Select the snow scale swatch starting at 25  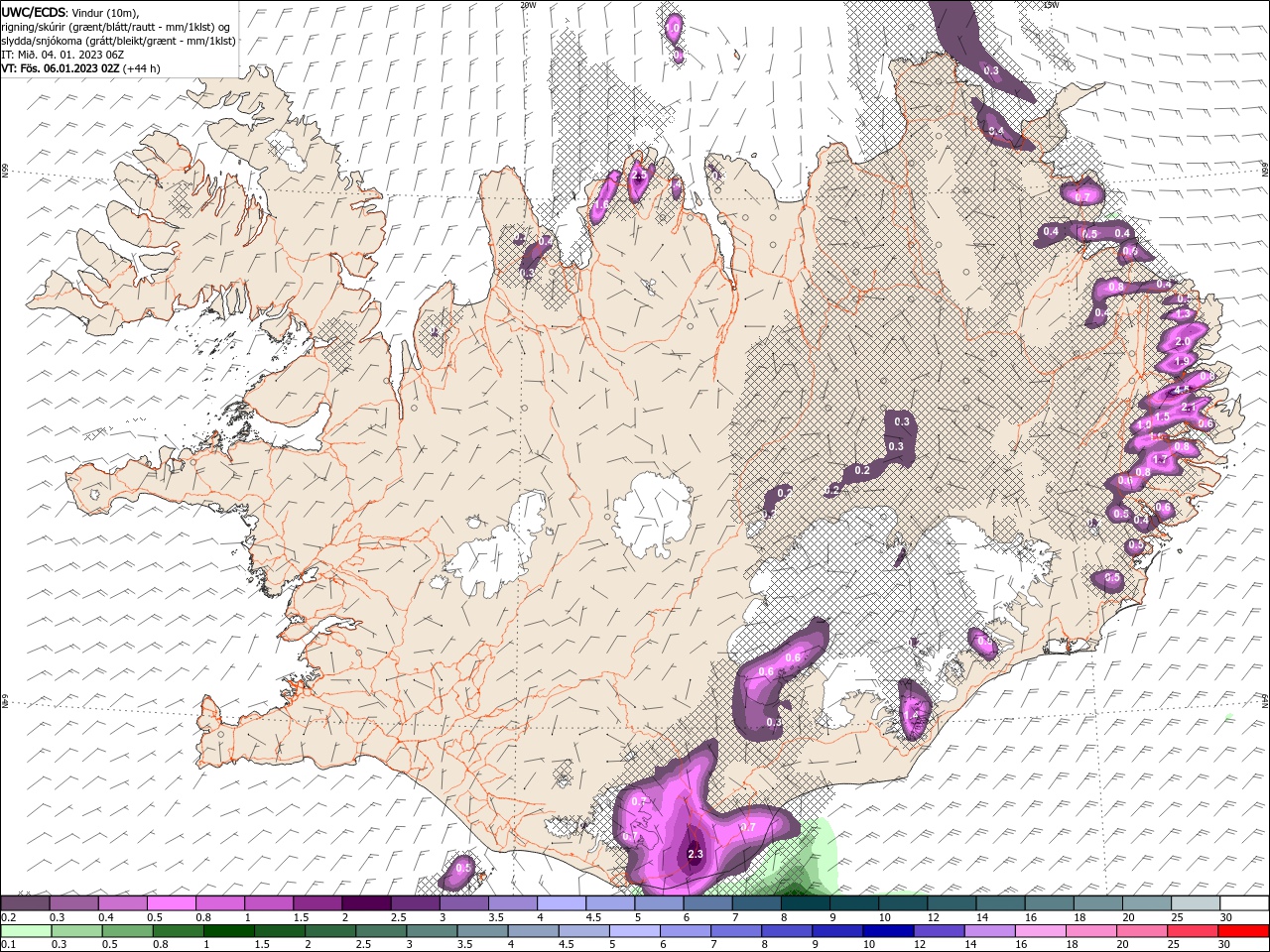click(x=1196, y=903)
